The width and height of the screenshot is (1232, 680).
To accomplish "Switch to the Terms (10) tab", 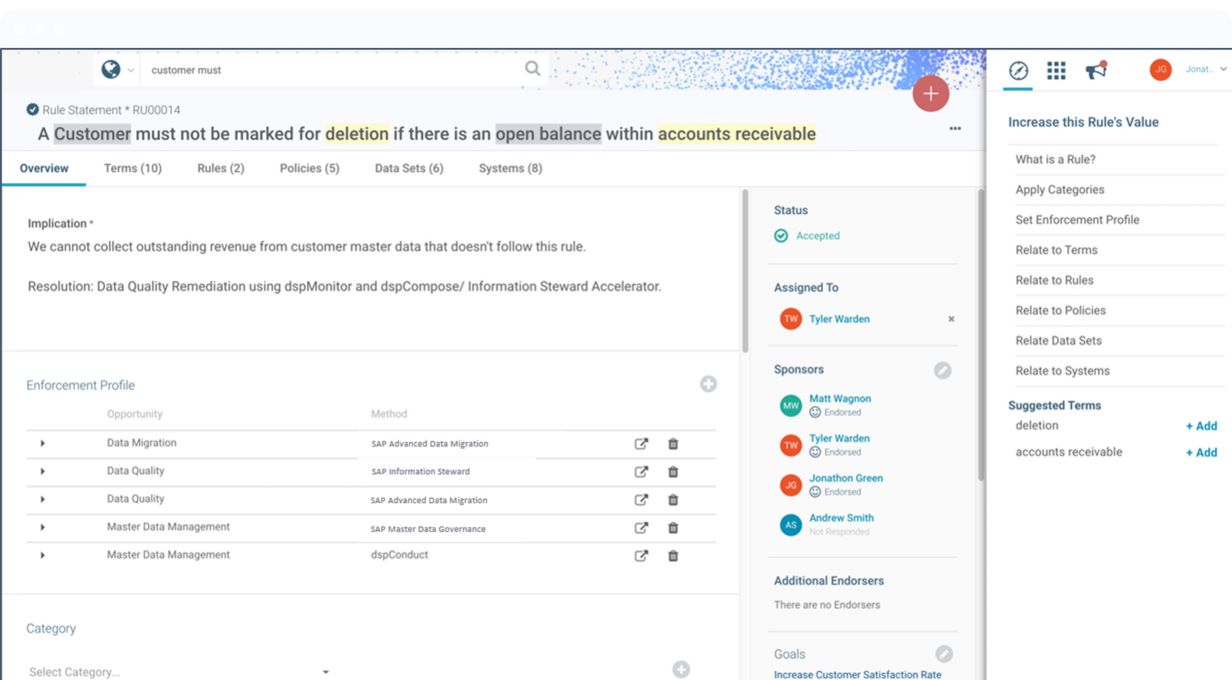I will pos(132,168).
